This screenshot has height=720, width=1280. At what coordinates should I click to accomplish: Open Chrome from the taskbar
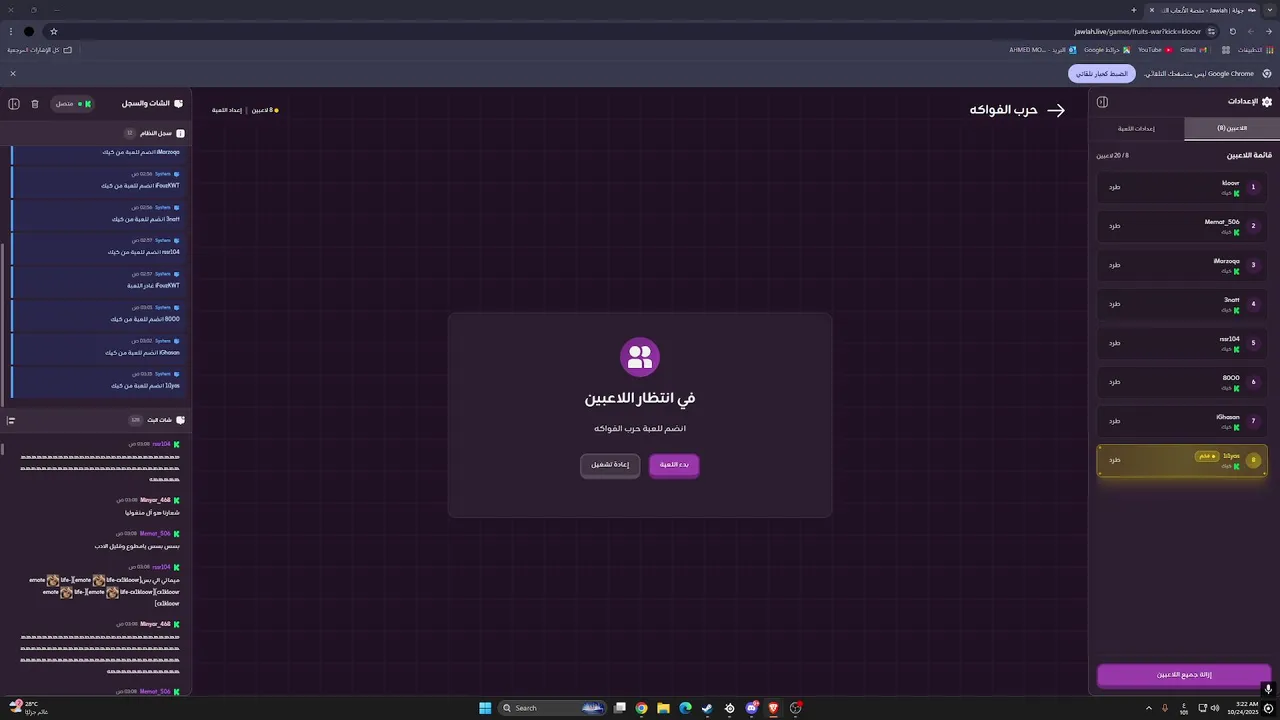point(641,708)
